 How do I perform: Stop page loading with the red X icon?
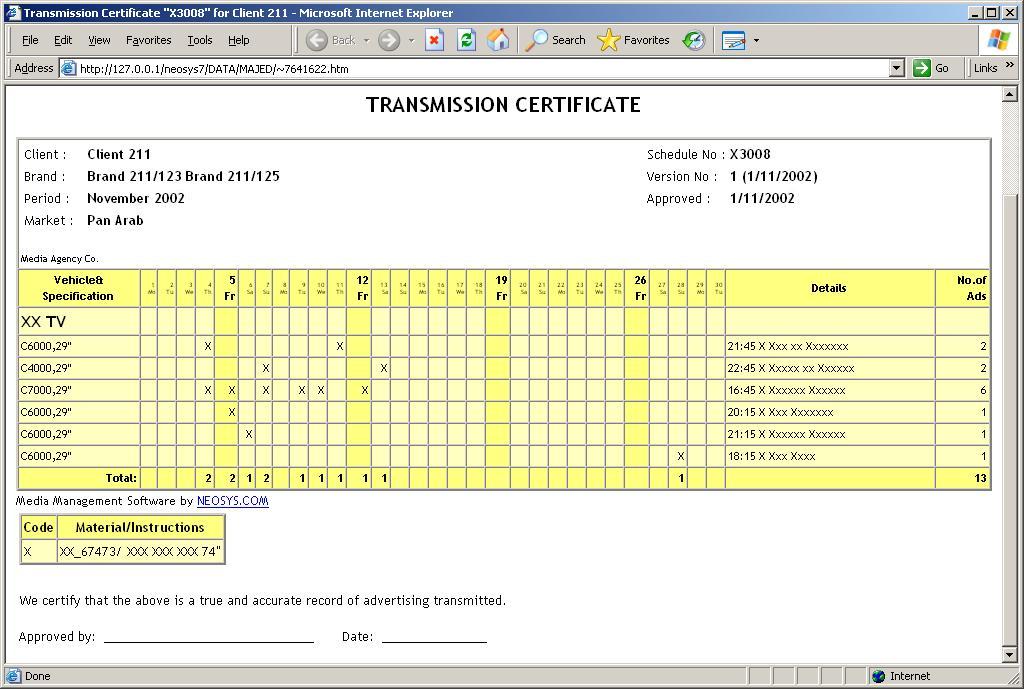pyautogui.click(x=434, y=40)
